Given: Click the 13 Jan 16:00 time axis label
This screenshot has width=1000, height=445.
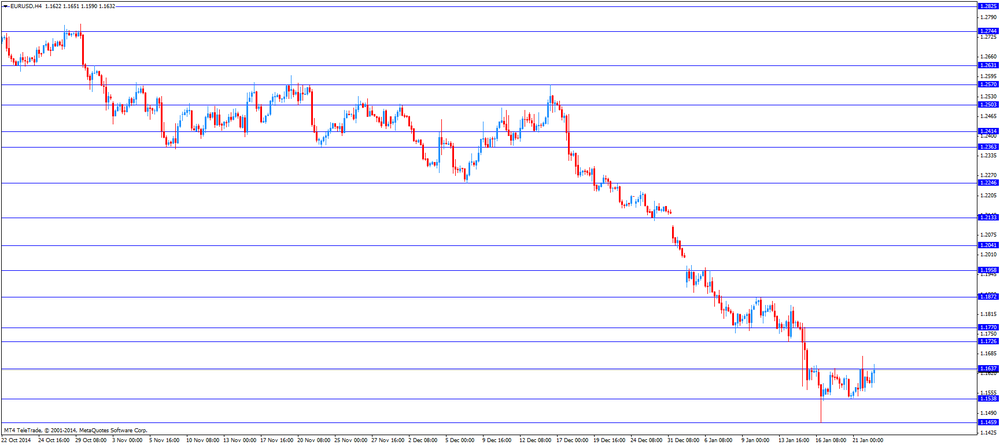Looking at the screenshot, I should click(x=793, y=440).
